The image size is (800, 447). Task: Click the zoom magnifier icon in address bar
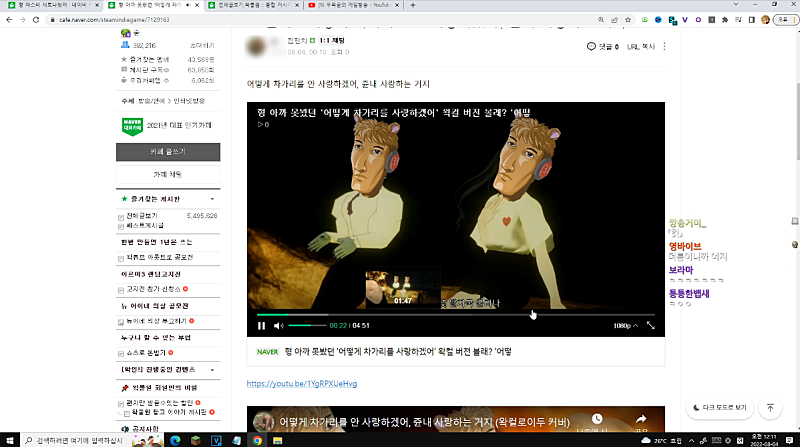(x=601, y=20)
